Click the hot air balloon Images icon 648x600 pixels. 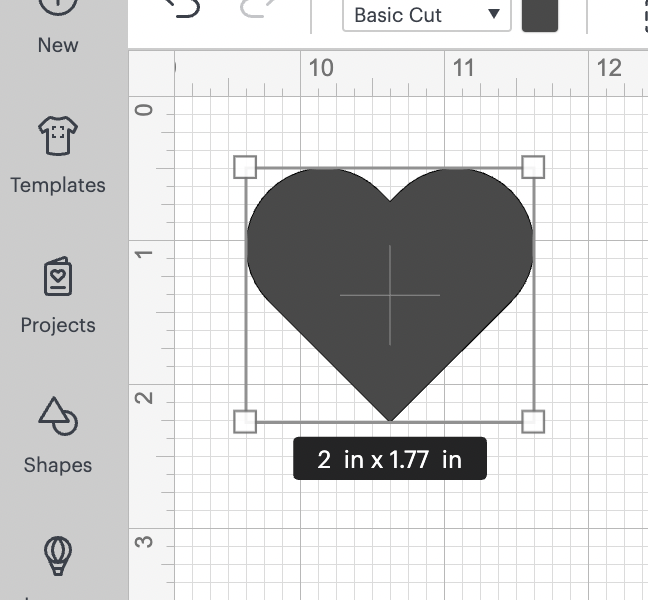tap(58, 554)
